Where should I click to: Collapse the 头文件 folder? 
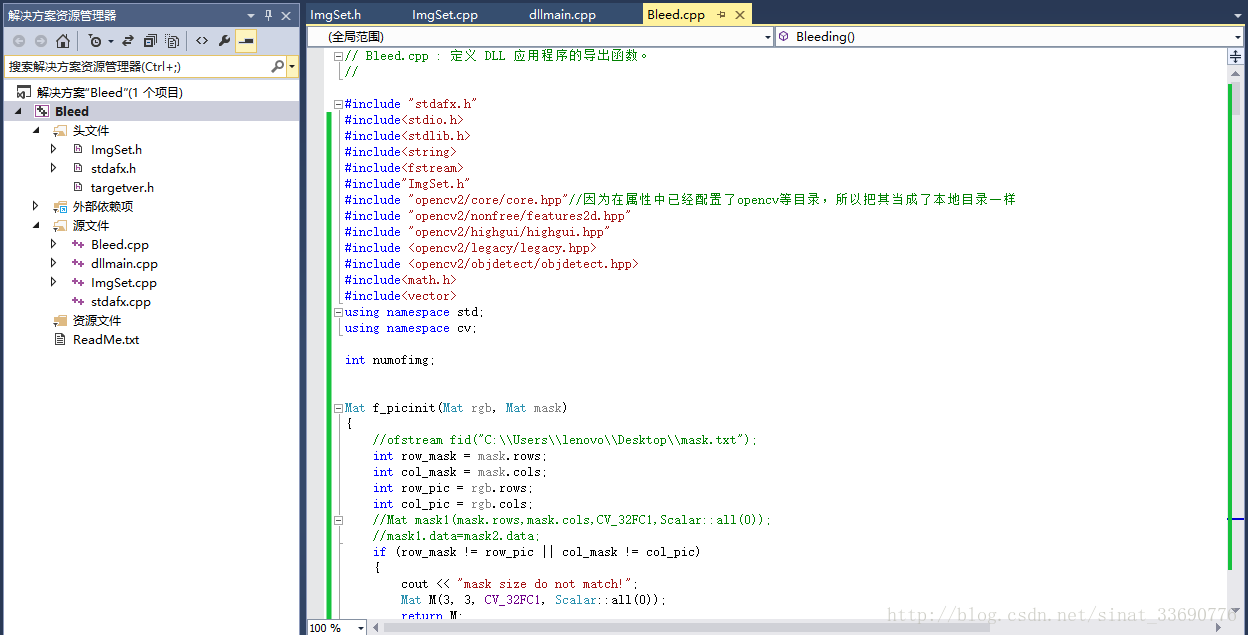pos(37,130)
